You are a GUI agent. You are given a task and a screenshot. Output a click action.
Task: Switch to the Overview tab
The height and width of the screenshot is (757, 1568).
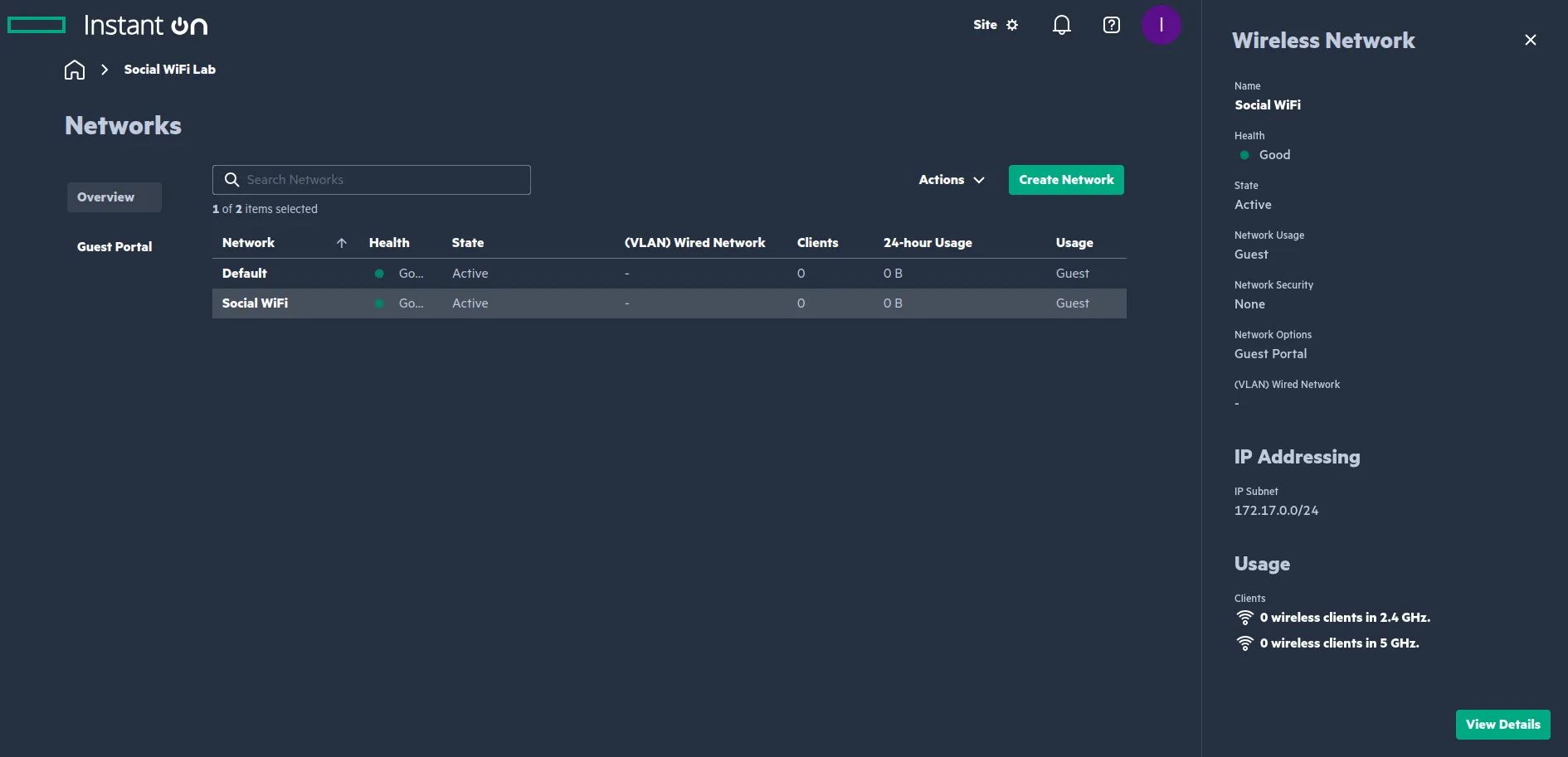tap(106, 197)
